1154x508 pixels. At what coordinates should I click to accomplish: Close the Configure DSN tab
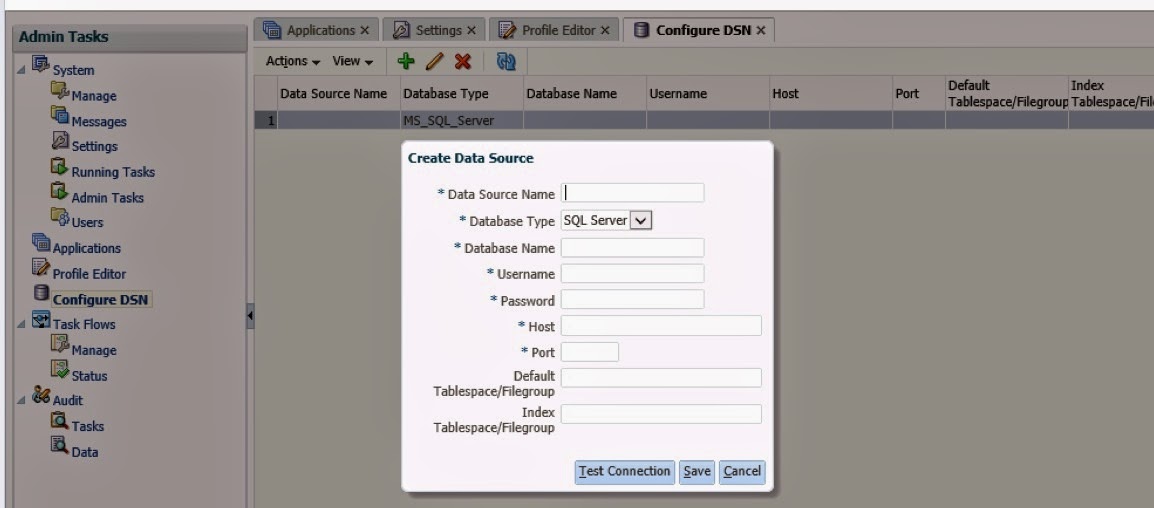pos(761,30)
